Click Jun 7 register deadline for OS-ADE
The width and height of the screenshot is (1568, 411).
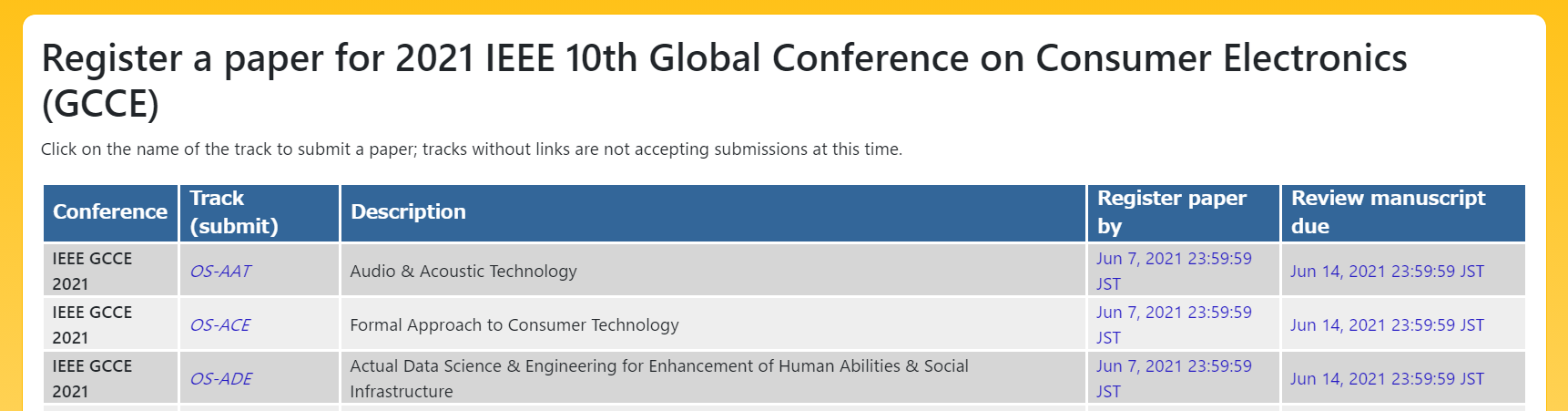1174,378
